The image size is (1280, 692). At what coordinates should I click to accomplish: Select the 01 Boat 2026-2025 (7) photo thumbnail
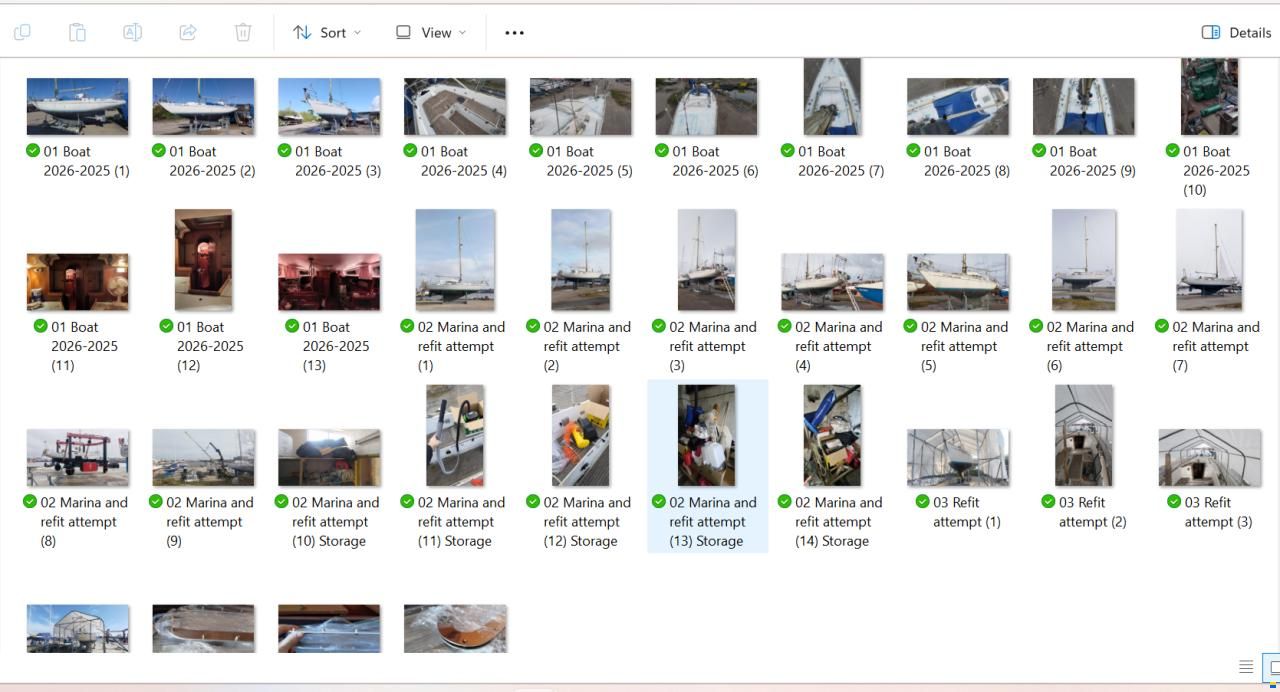point(832,96)
